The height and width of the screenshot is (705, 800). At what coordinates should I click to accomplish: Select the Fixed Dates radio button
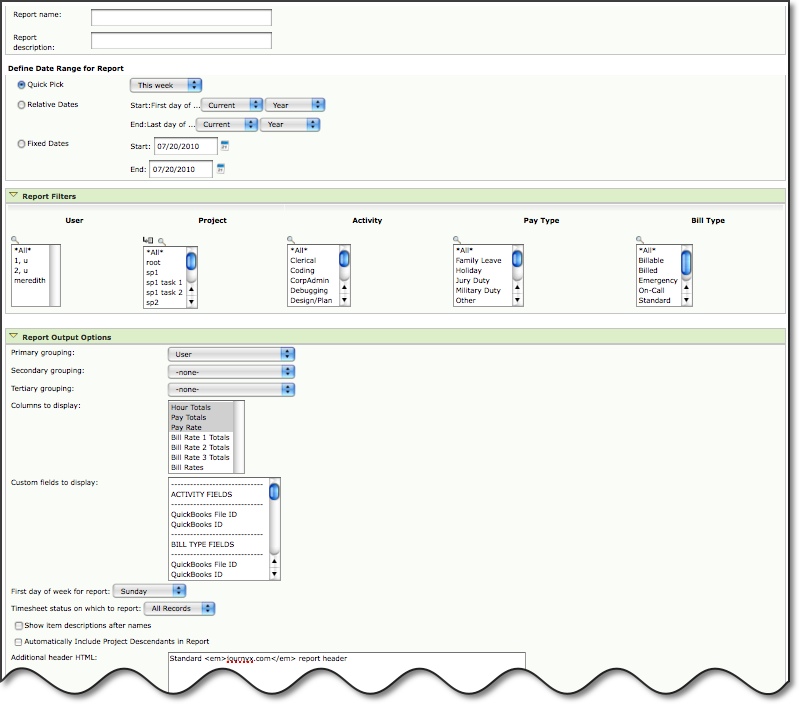click(x=22, y=144)
